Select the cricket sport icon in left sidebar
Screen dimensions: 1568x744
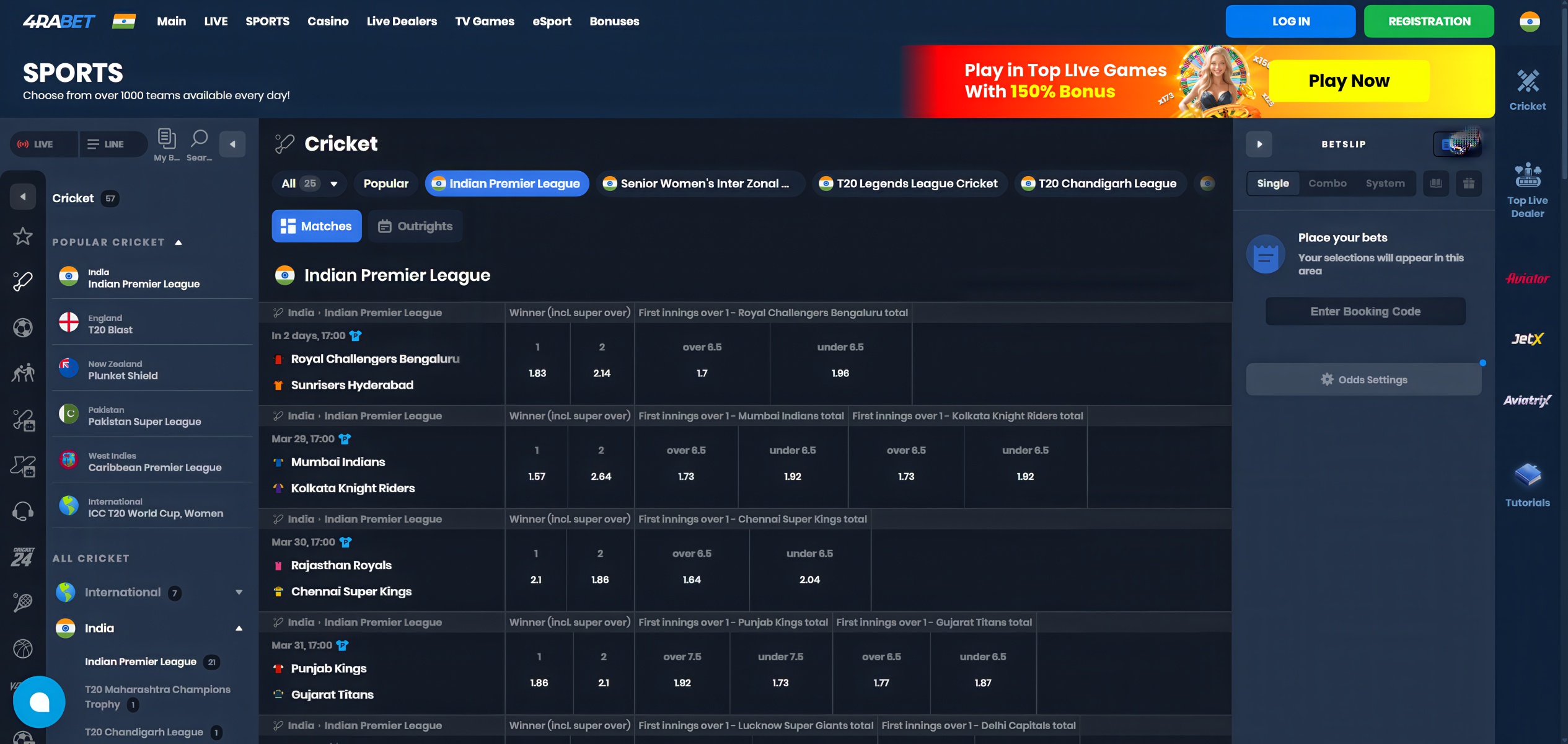tap(22, 281)
